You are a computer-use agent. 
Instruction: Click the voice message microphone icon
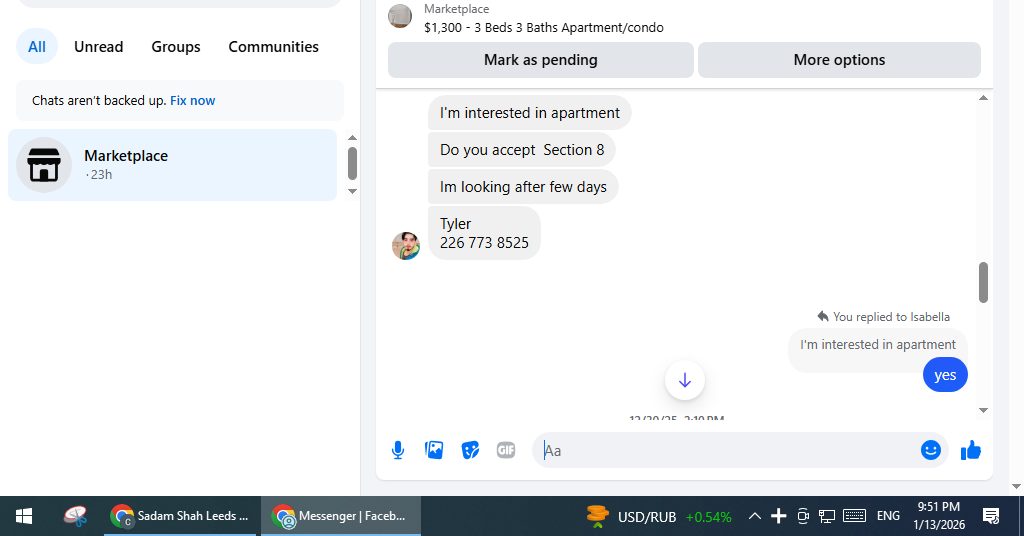pyautogui.click(x=398, y=450)
